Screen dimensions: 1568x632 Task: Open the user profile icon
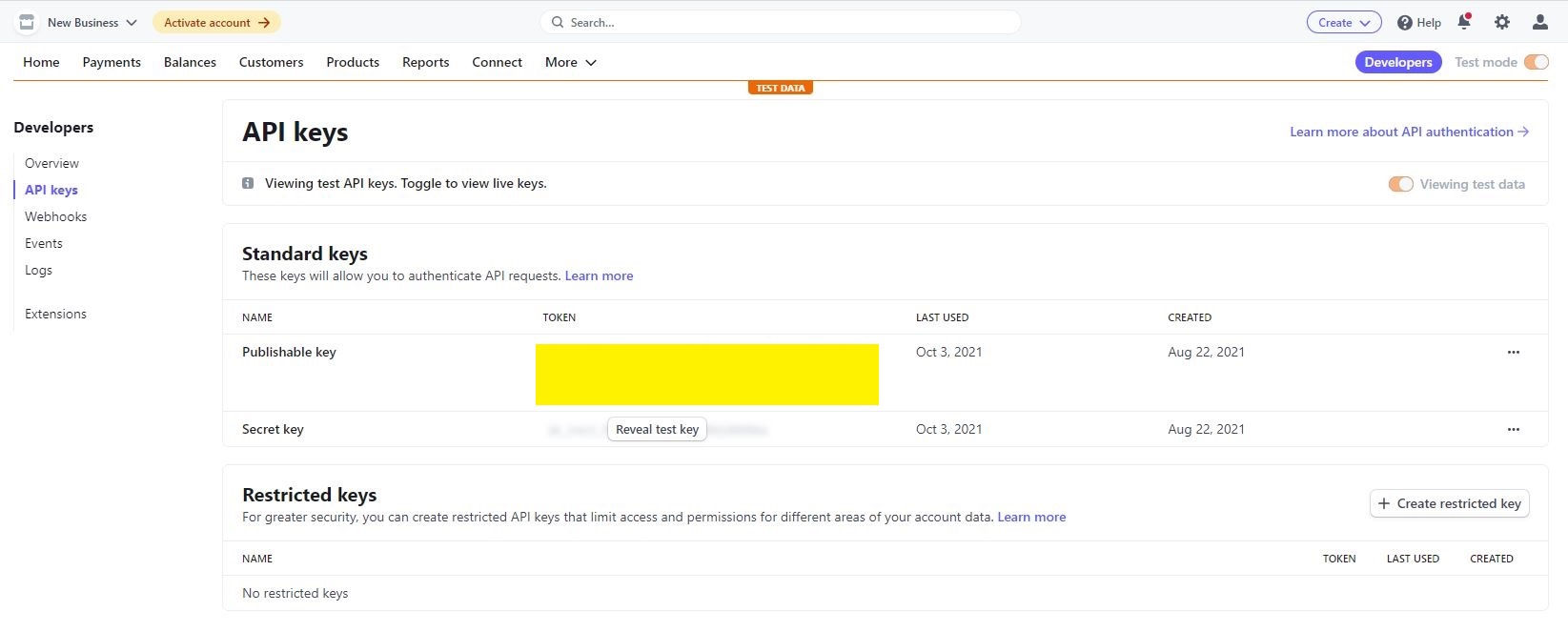tap(1539, 22)
